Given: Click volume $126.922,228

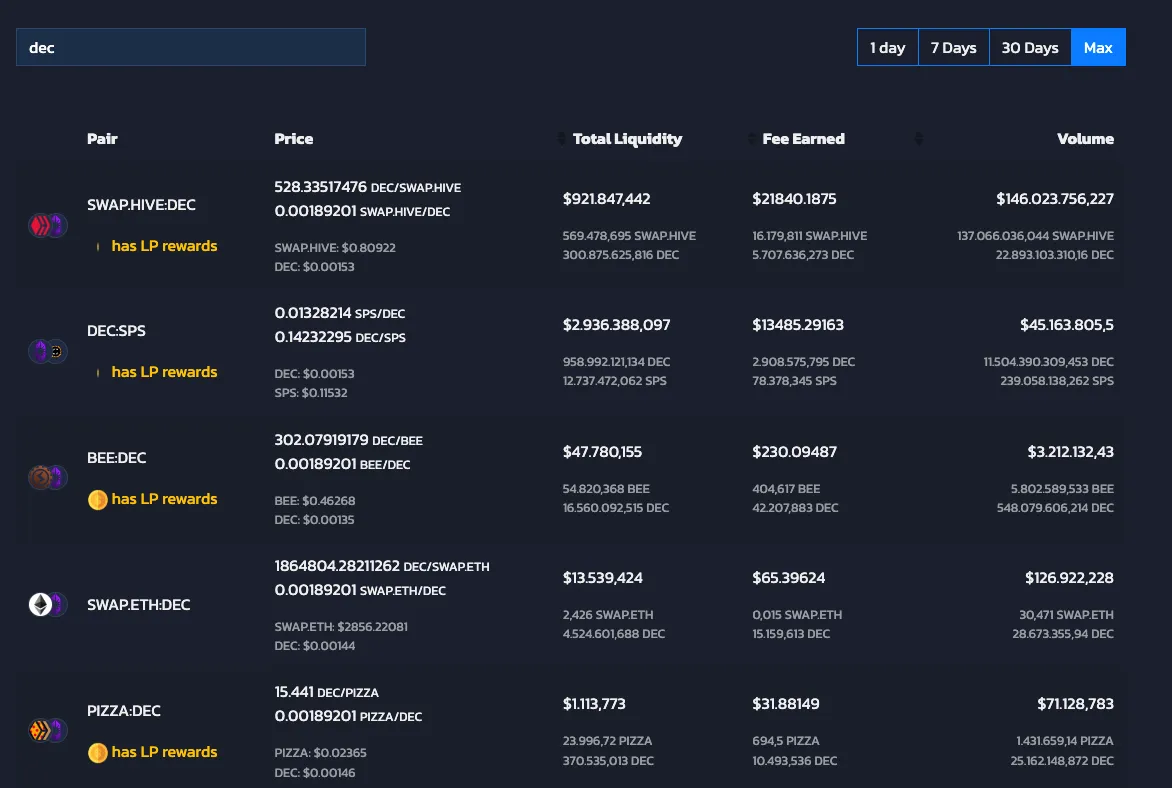Looking at the screenshot, I should [1070, 578].
